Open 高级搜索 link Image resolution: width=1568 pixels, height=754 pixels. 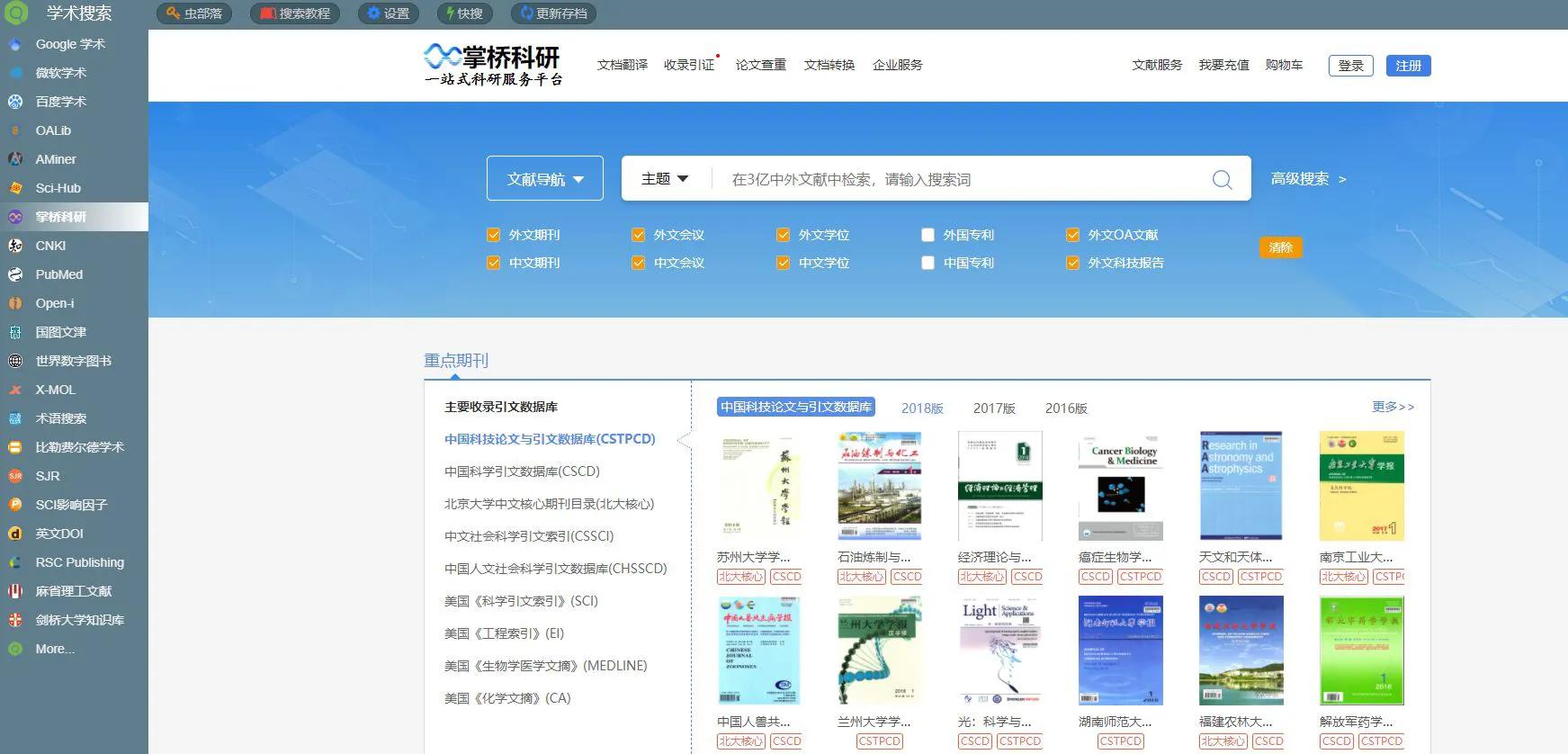[x=1309, y=179]
